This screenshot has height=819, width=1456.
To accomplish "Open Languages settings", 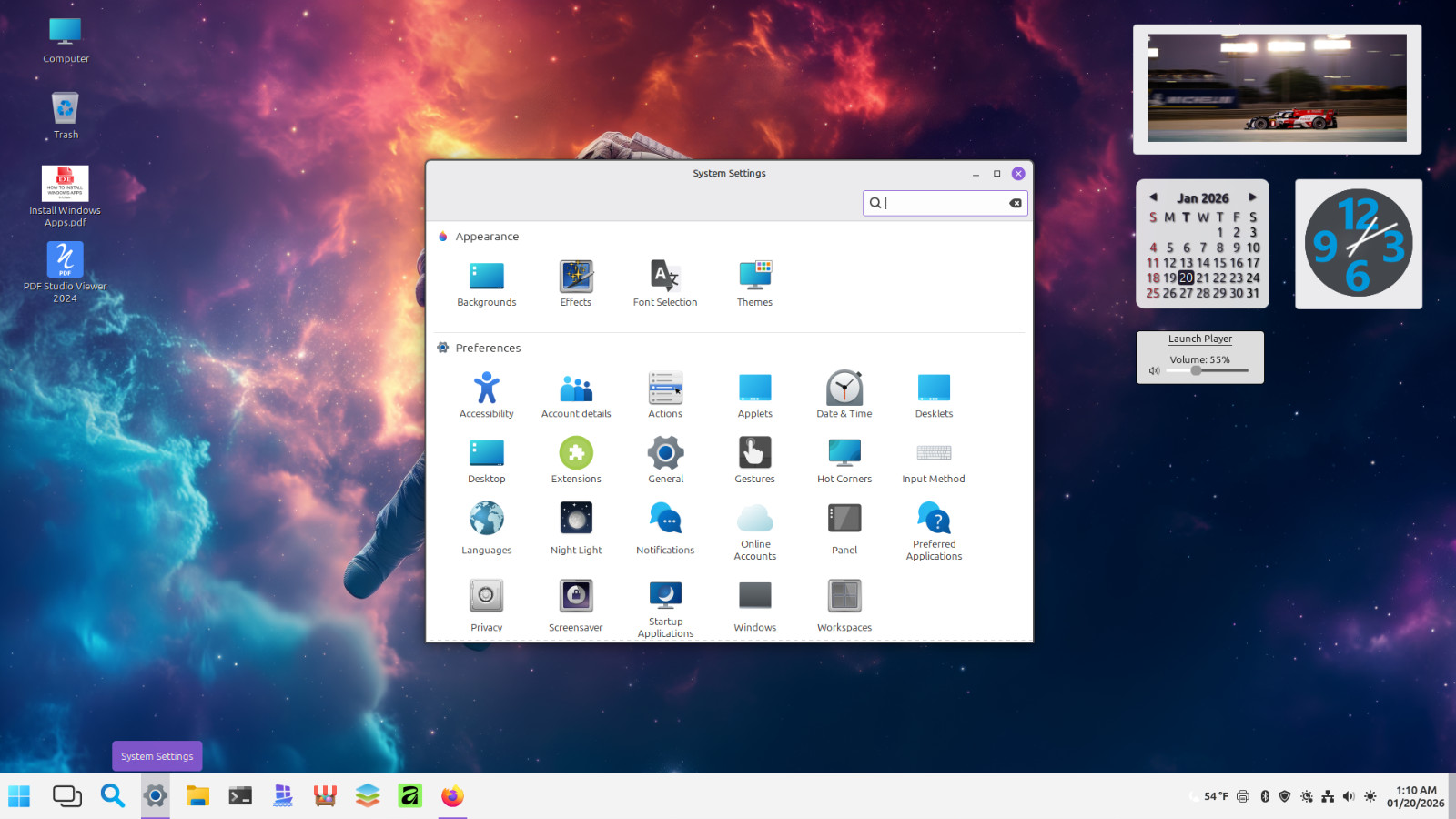I will [486, 529].
